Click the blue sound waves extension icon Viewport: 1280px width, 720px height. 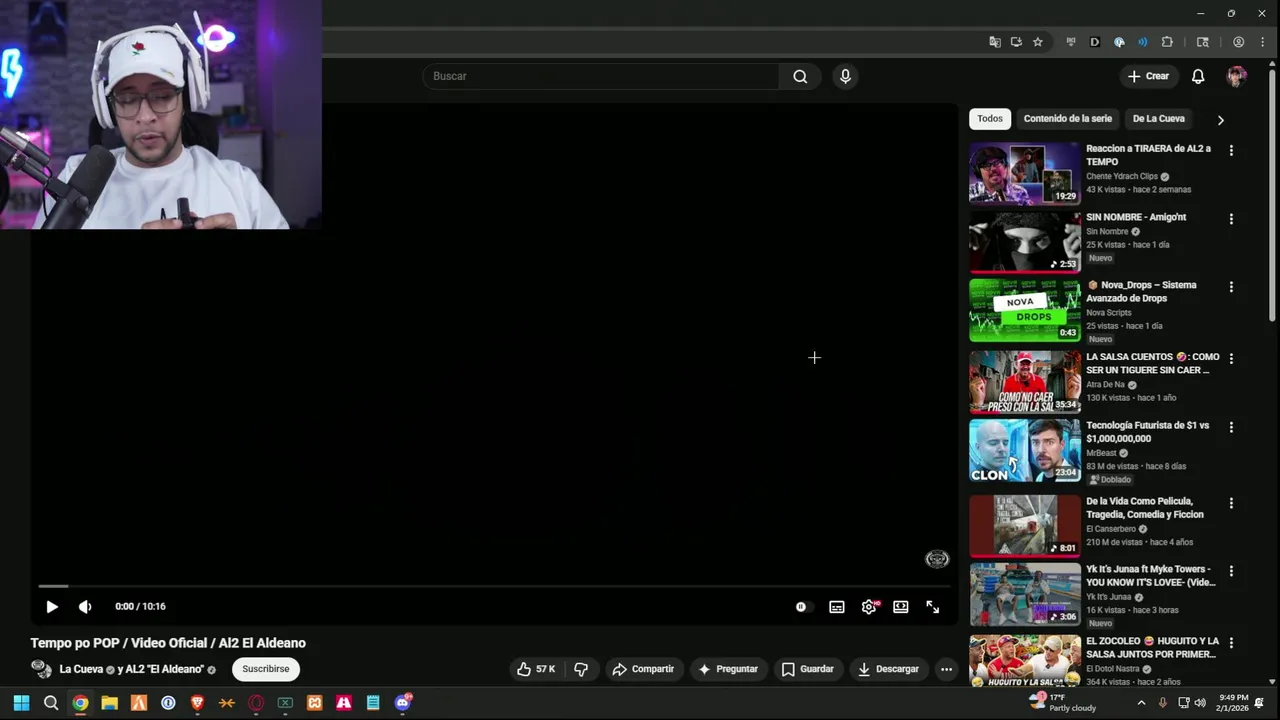[1143, 42]
